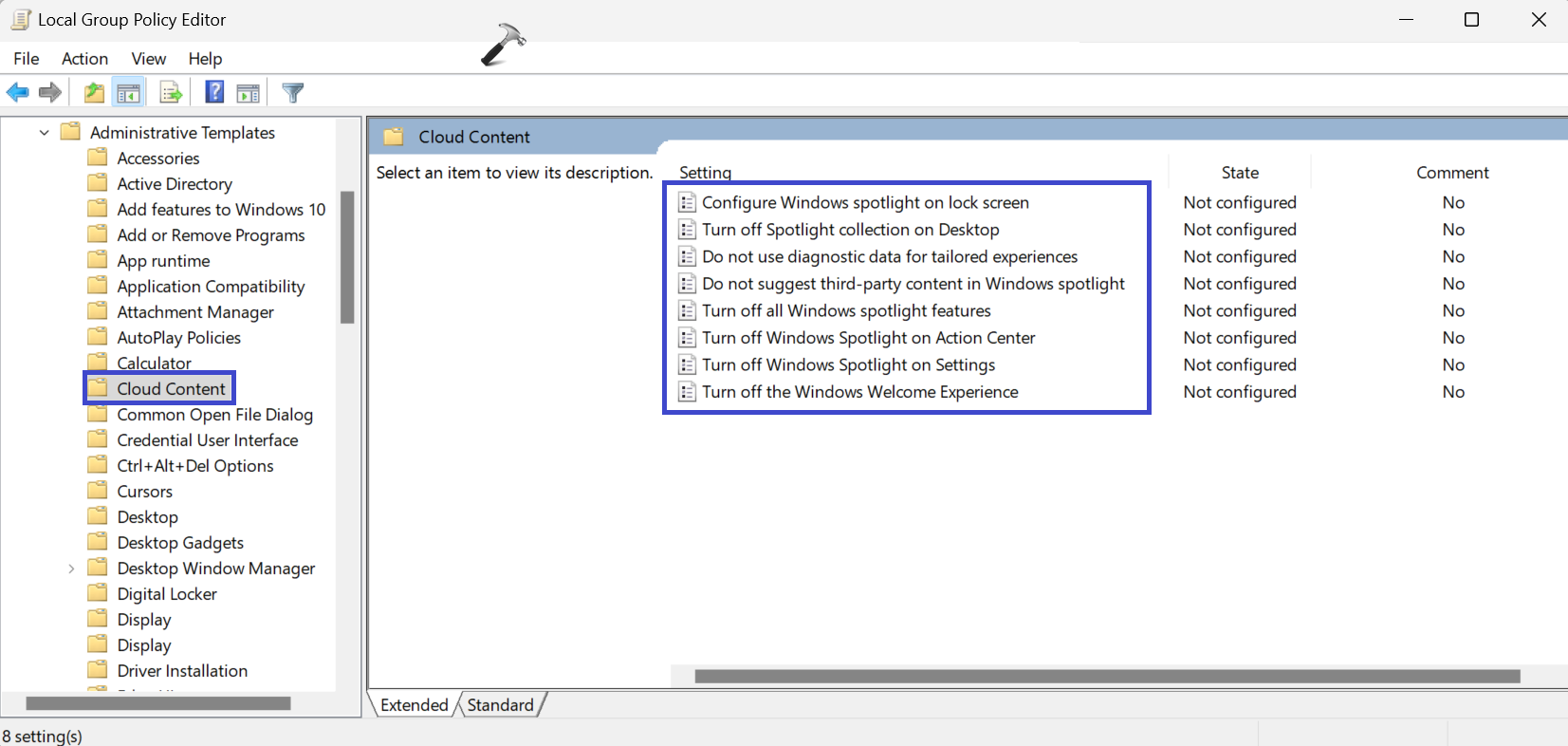
Task: Sort list by State column header
Action: pos(1240,173)
